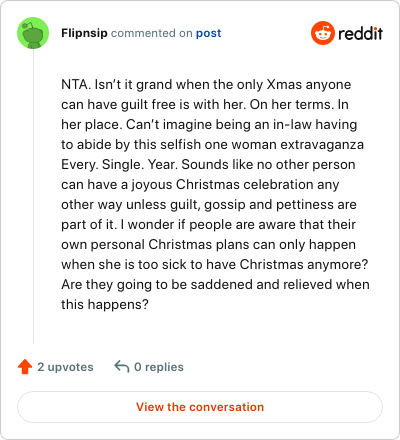Click the orange Reddit Snoo logo

323,33
